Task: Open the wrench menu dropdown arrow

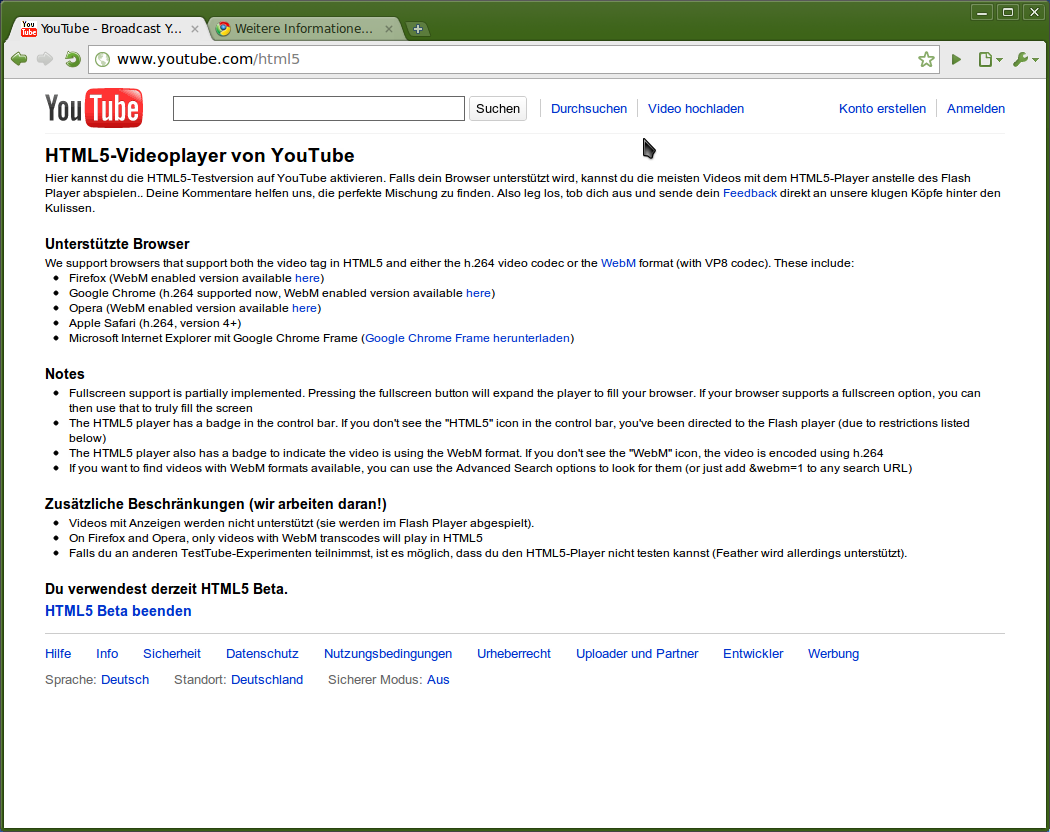Action: [x=1035, y=59]
